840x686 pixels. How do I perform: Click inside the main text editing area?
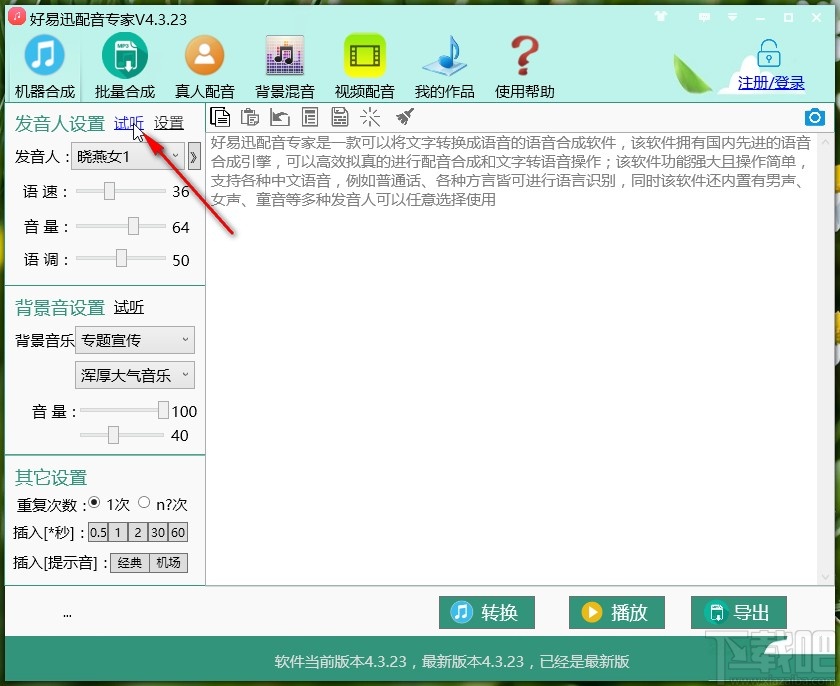tap(511, 359)
